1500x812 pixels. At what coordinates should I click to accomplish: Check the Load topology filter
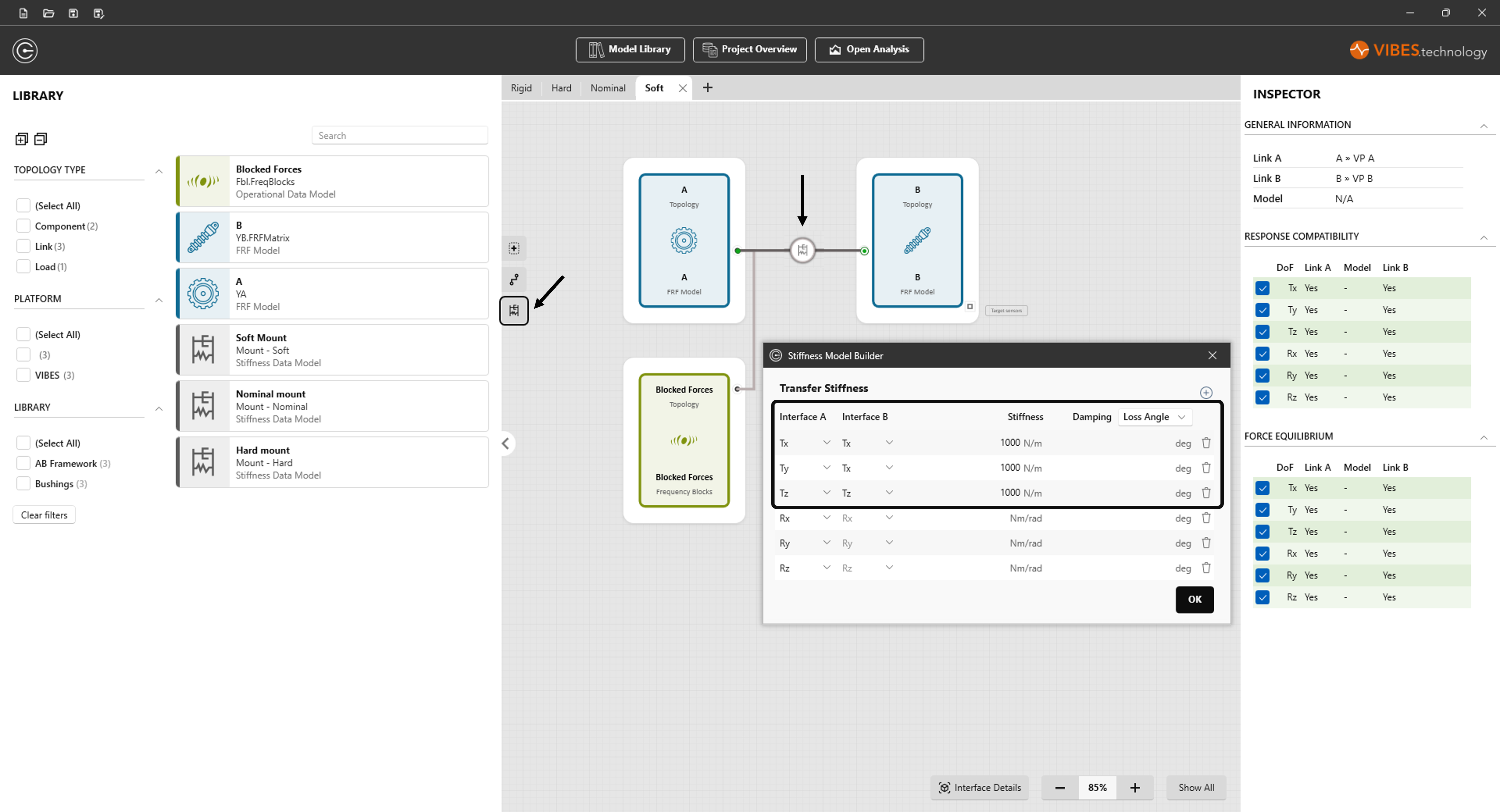point(23,266)
